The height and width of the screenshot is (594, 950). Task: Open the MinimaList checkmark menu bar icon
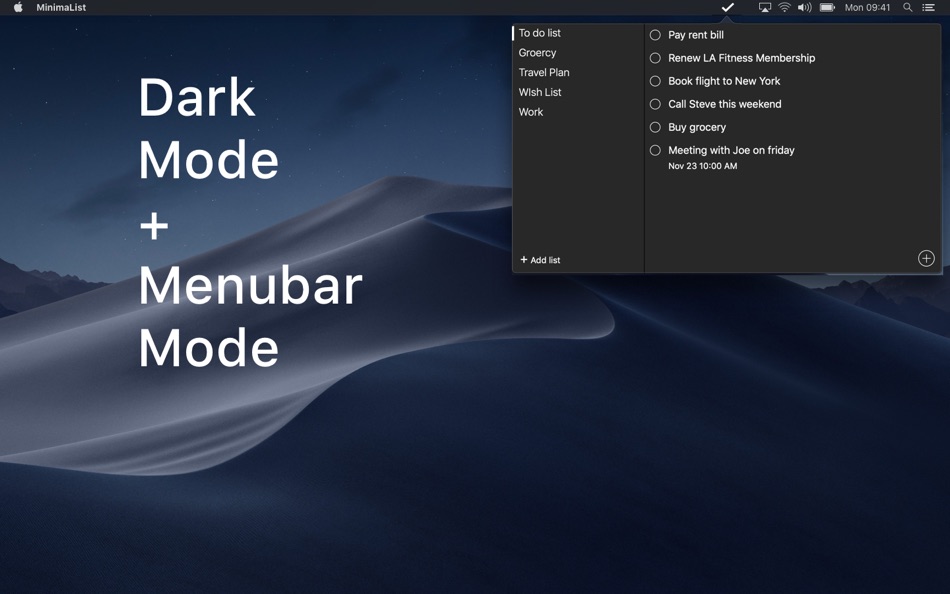click(x=728, y=7)
